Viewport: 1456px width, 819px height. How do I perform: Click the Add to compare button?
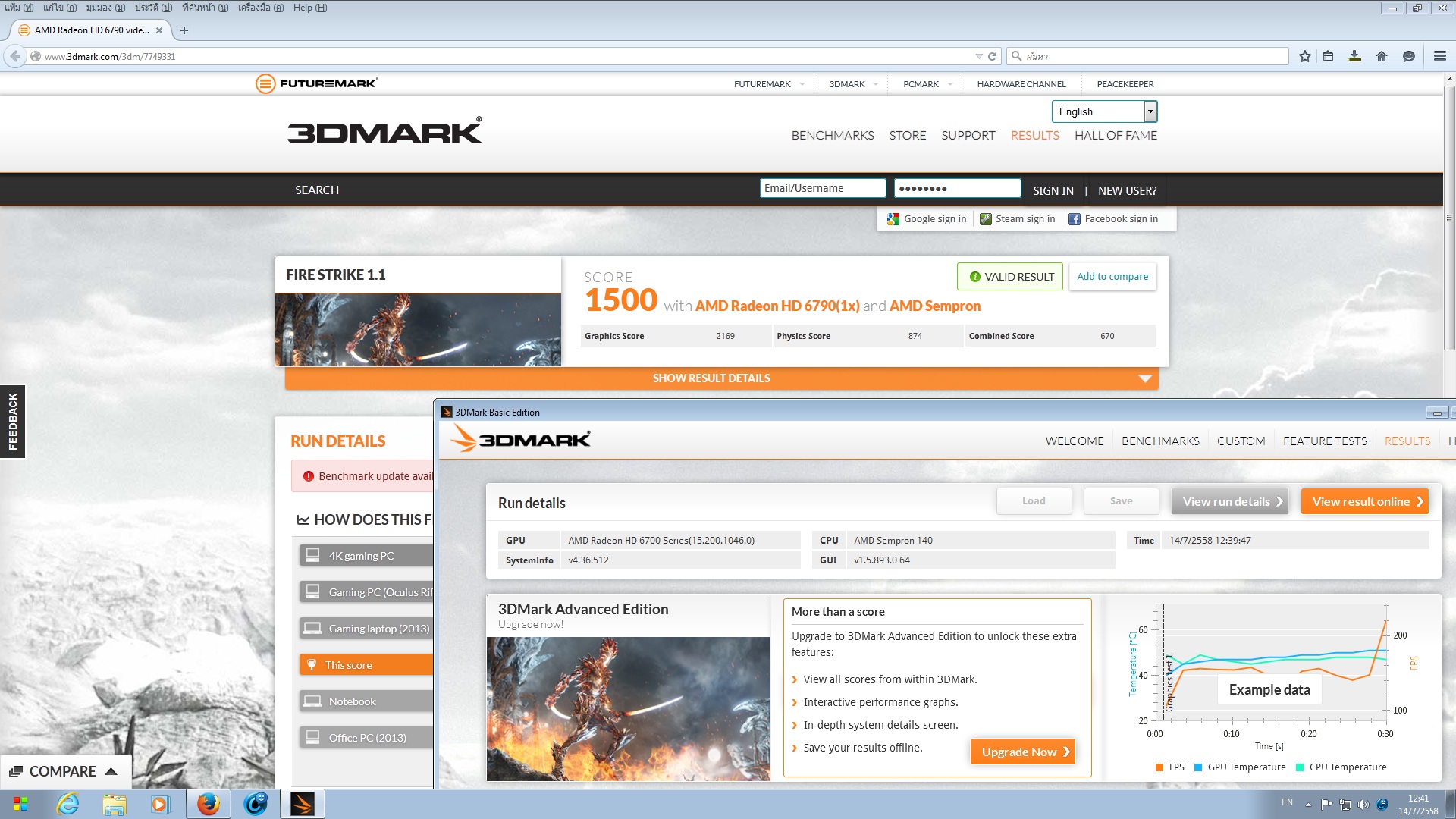1112,277
